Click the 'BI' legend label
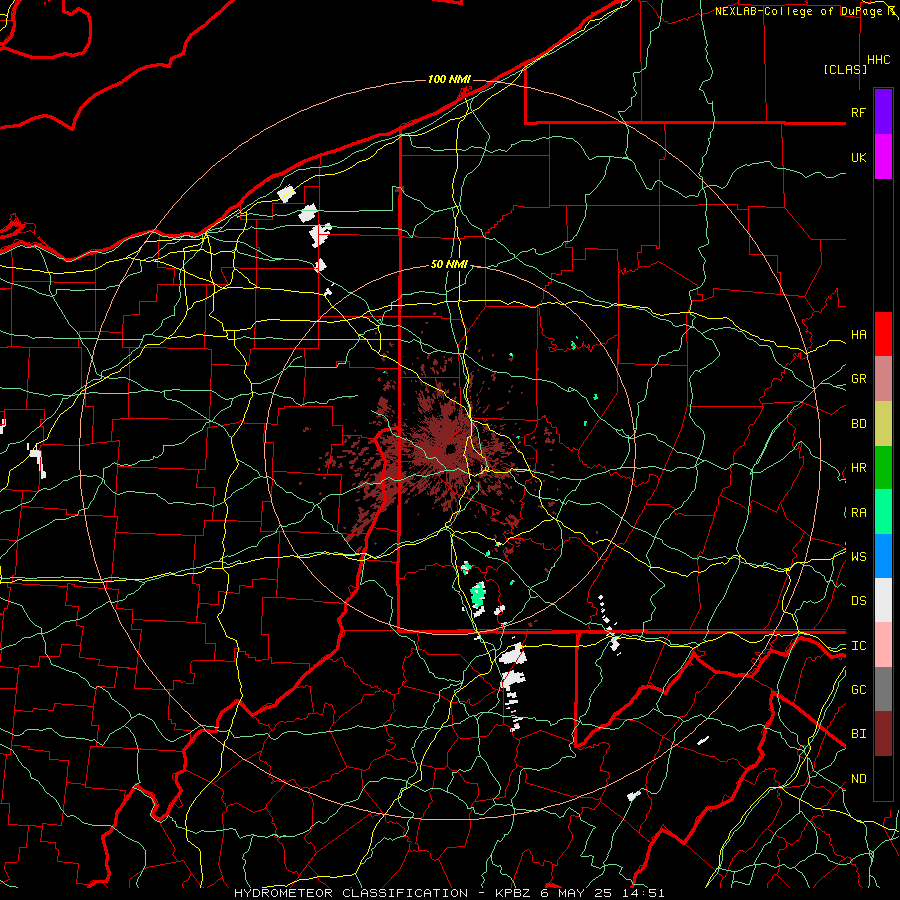The width and height of the screenshot is (900, 900). point(858,734)
